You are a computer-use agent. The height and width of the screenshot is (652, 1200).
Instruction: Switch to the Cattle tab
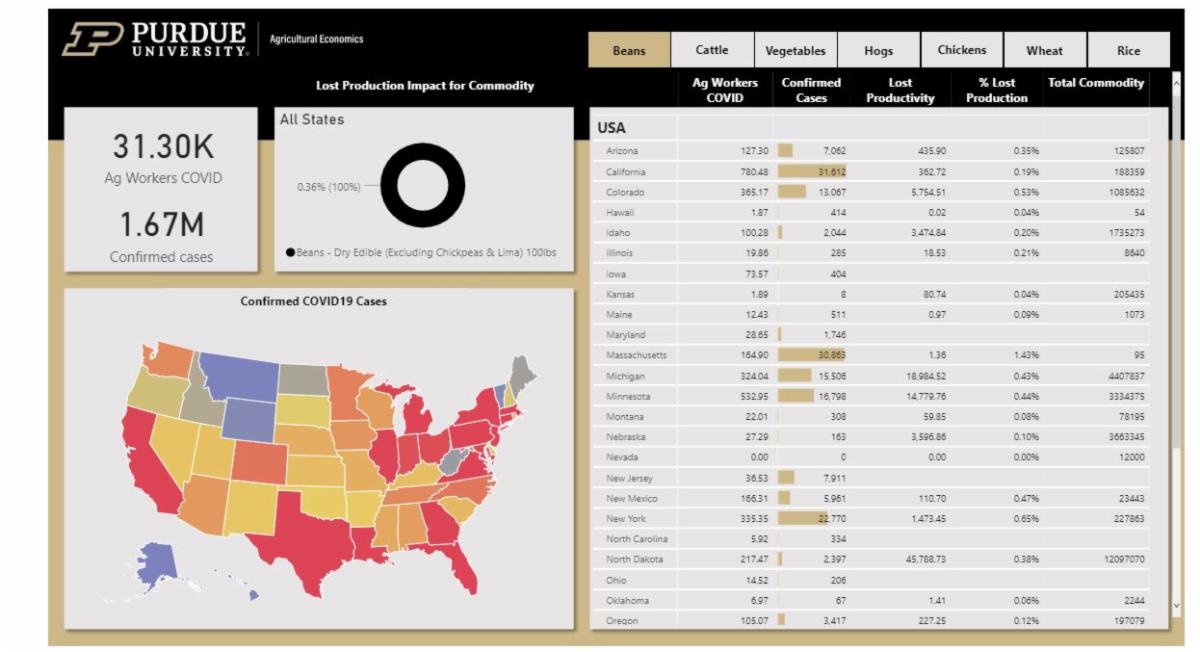point(712,50)
